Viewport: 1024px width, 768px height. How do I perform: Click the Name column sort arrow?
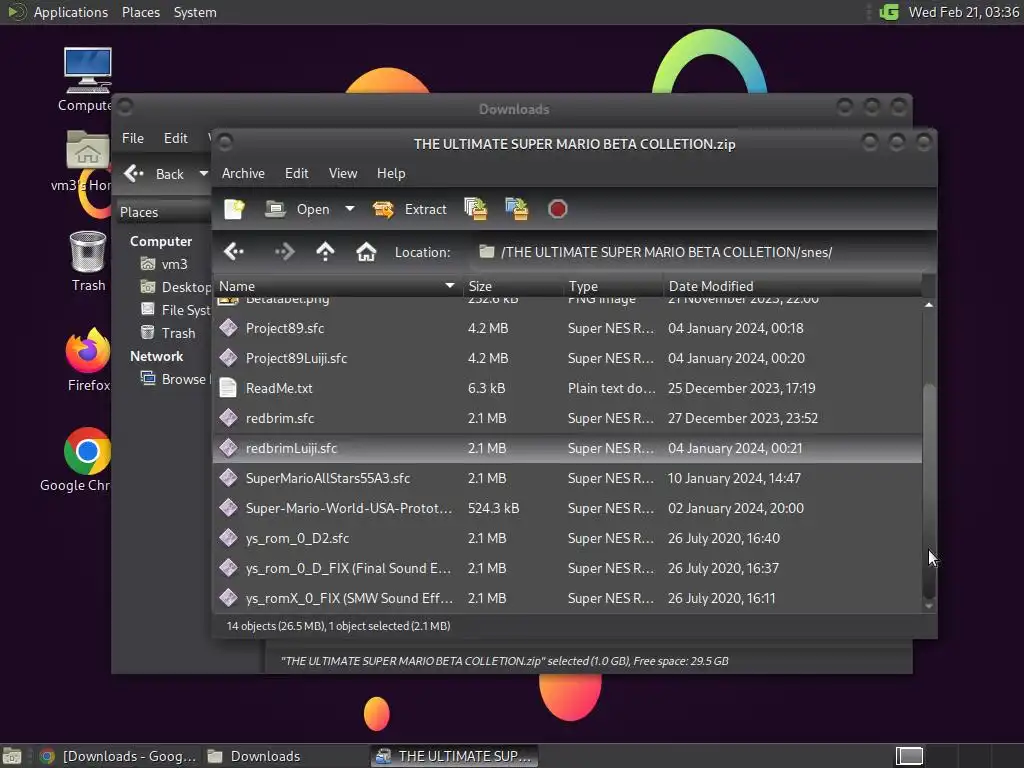pos(449,286)
